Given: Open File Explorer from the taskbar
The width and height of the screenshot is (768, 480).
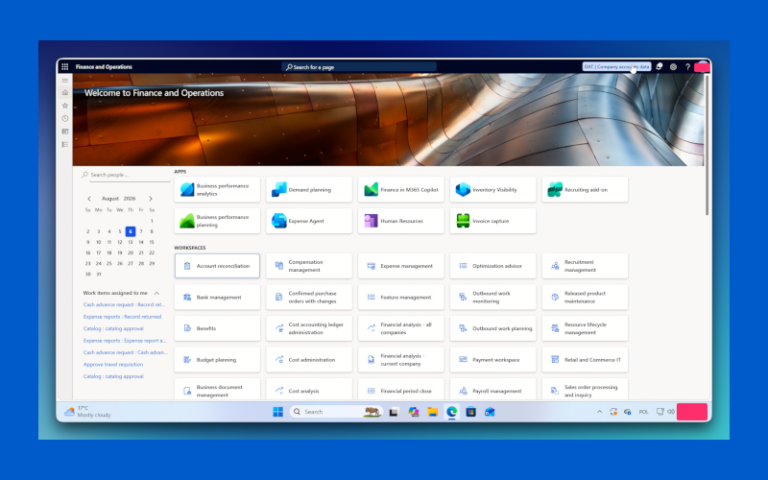Looking at the screenshot, I should coord(432,412).
